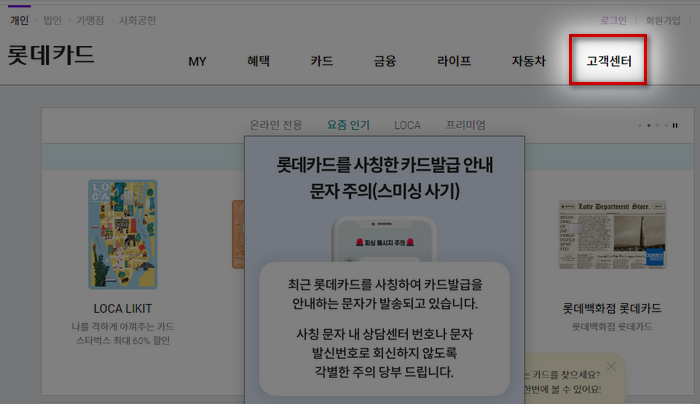
Task: Click the 스타벅스 최대 60% 할인 description
Action: [x=123, y=341]
